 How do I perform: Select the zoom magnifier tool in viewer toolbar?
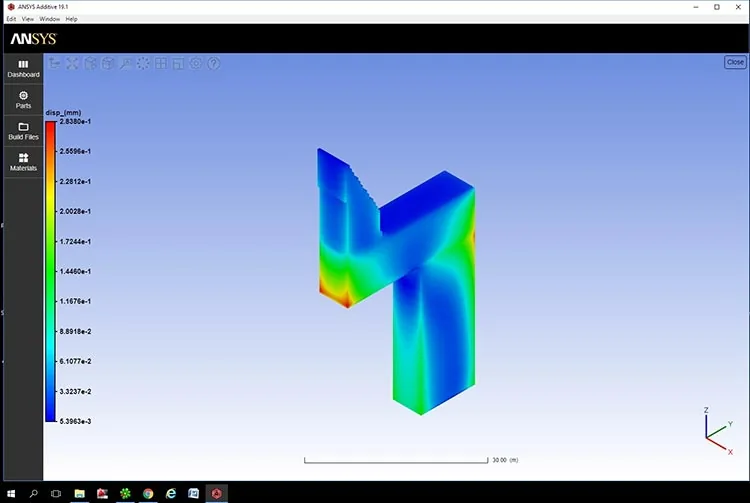pyautogui.click(x=125, y=63)
